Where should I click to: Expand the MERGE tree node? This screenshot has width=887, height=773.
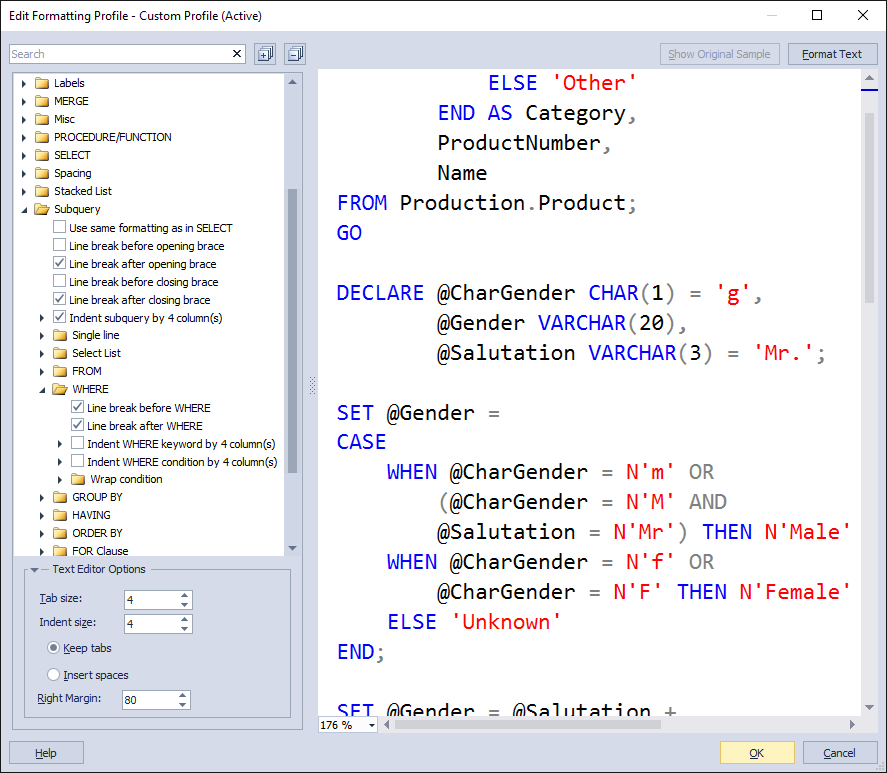click(x=24, y=102)
